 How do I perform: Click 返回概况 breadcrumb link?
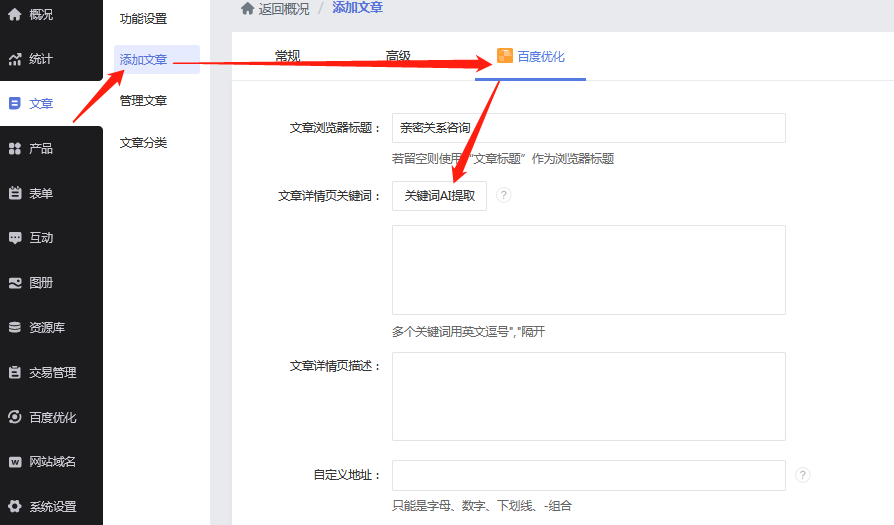(x=284, y=9)
